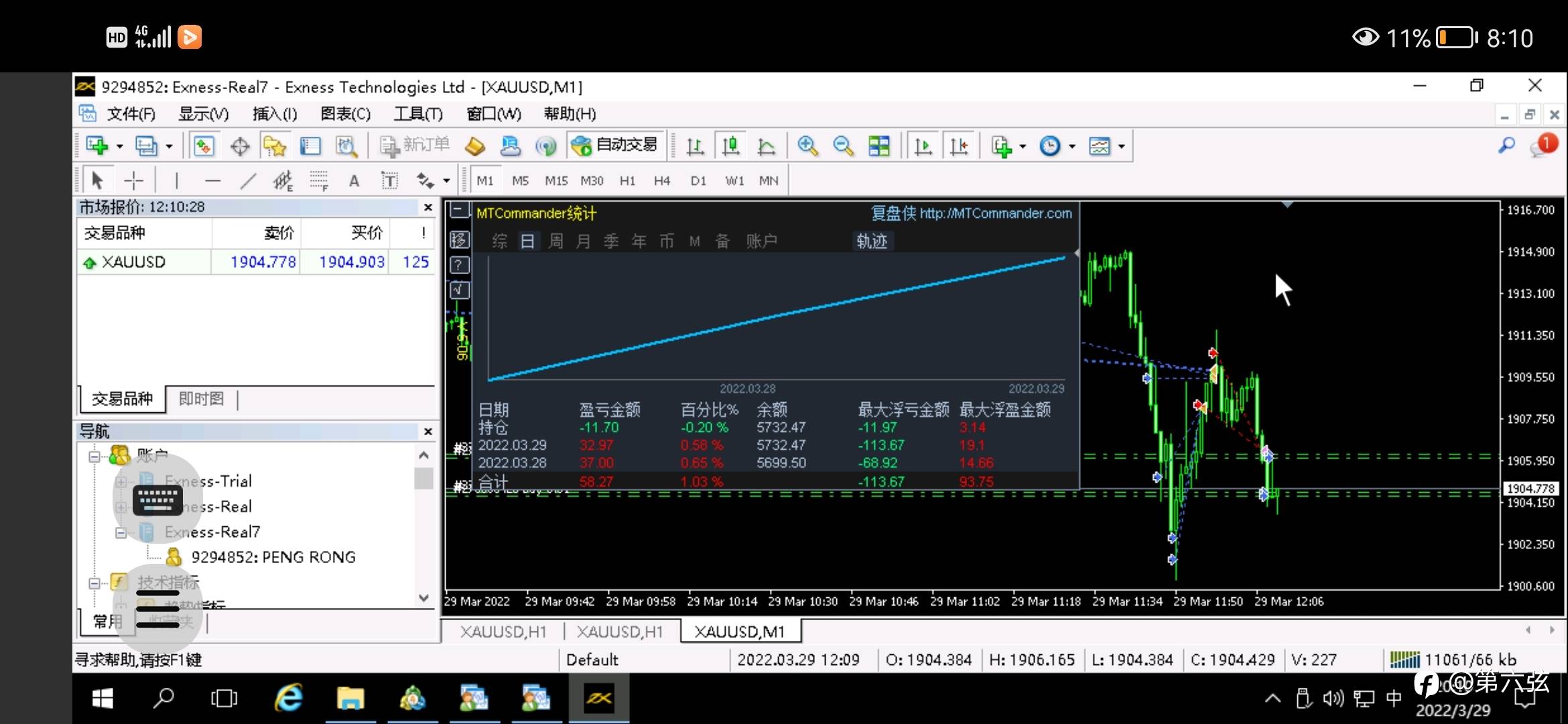Click the zoom out chart icon
The image size is (1568, 724).
point(843,145)
